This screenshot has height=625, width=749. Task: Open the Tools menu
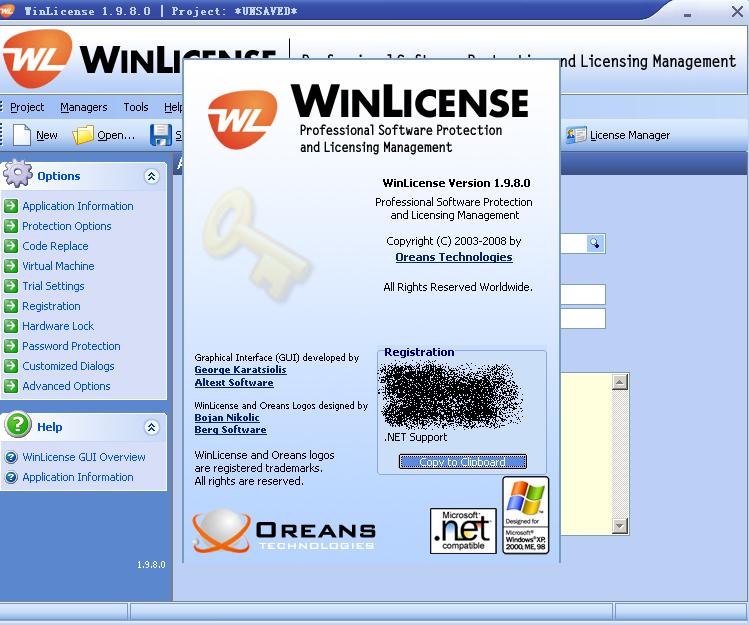136,107
